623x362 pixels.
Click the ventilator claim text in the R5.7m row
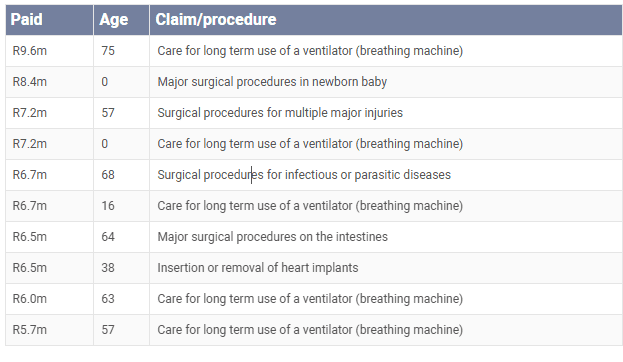[x=310, y=330]
